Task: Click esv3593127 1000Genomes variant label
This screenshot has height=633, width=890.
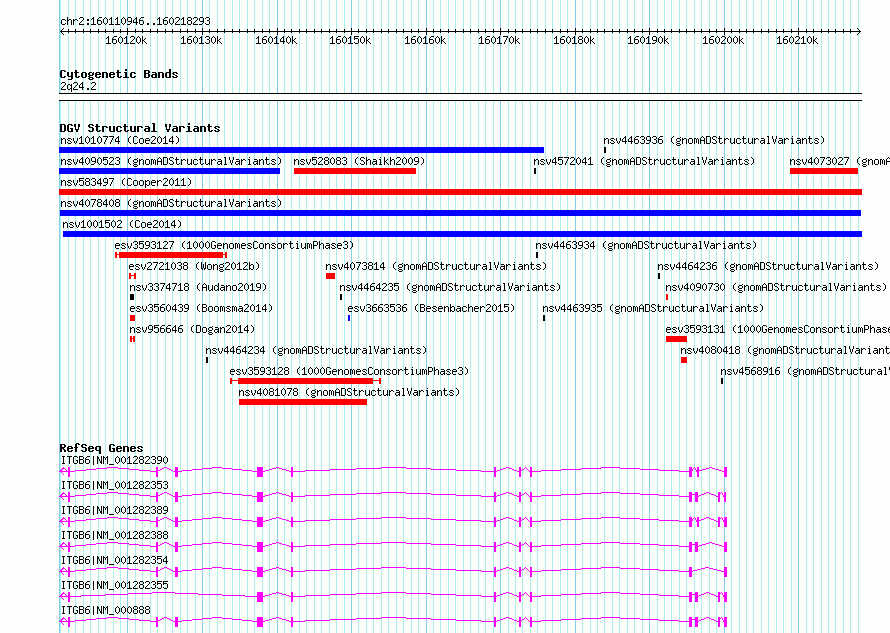Action: coord(234,245)
